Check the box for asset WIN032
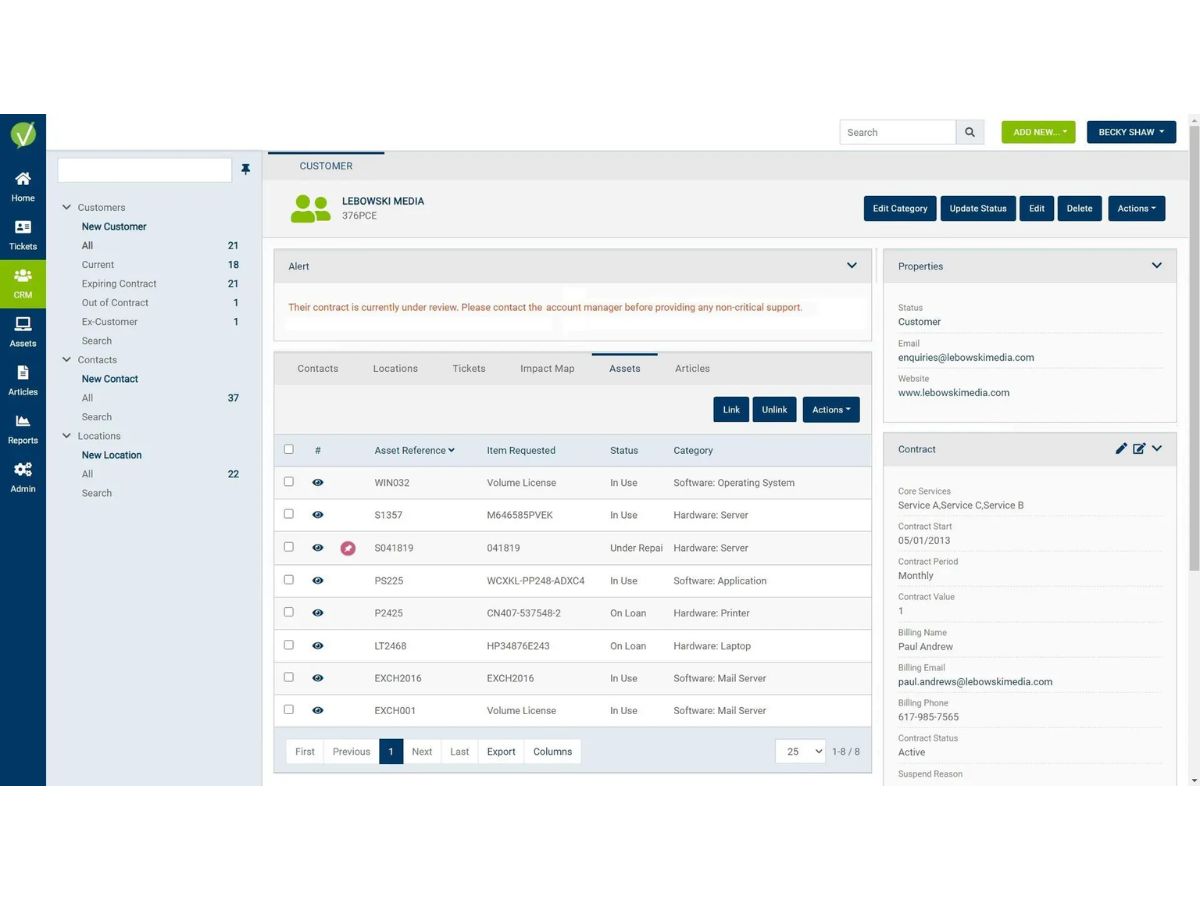This screenshot has height=900, width=1200. (289, 481)
